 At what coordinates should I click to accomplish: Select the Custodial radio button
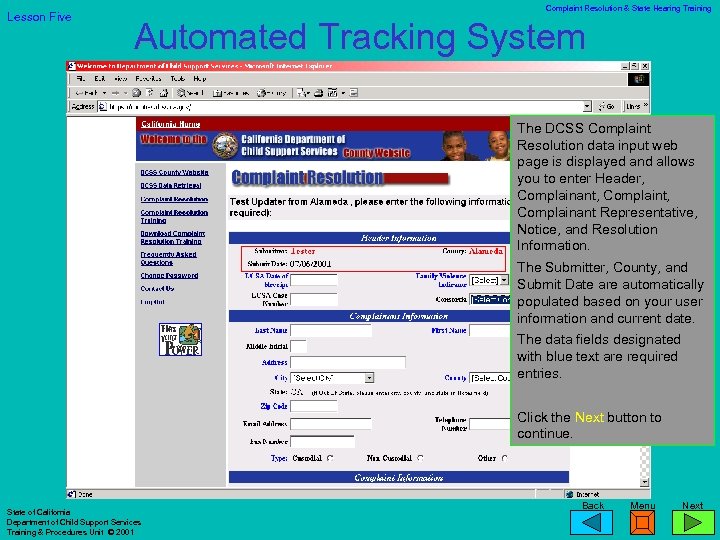click(330, 458)
